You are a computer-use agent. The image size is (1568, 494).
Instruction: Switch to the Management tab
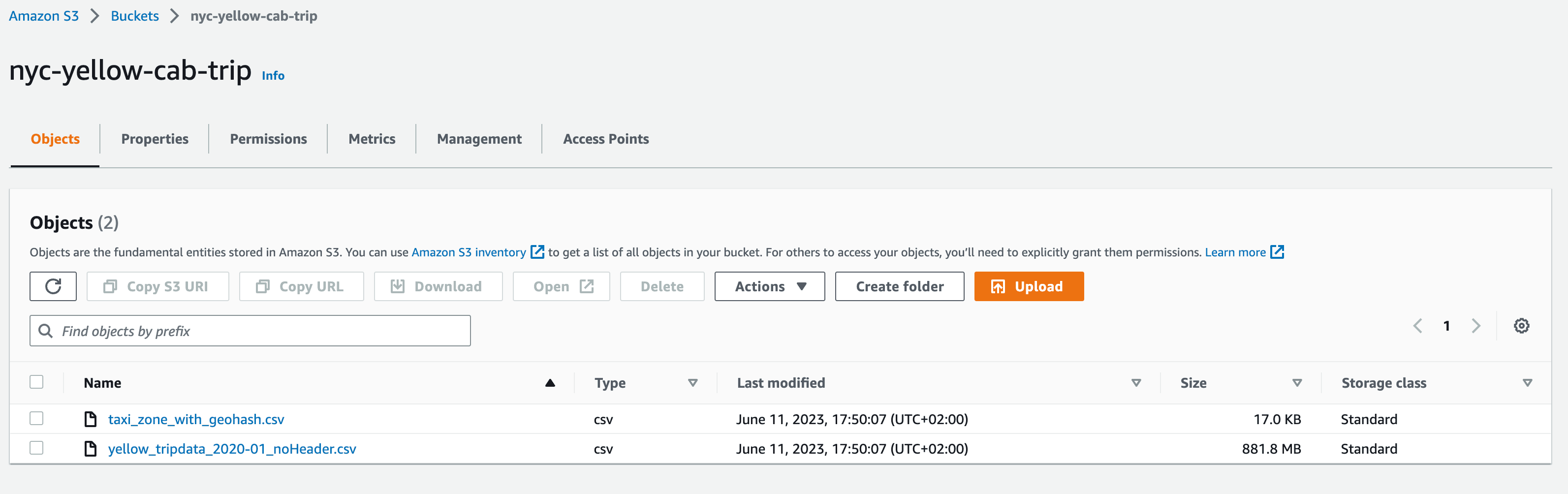coord(479,139)
